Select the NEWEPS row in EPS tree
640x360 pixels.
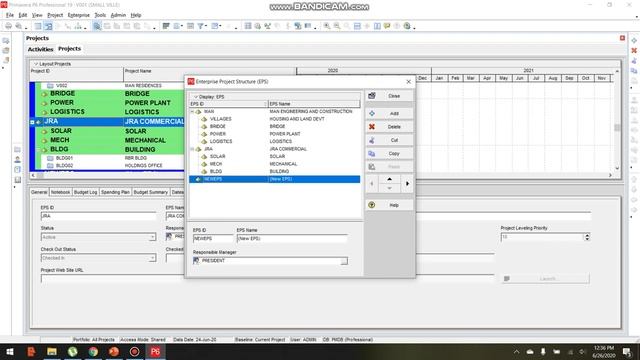tap(274, 179)
